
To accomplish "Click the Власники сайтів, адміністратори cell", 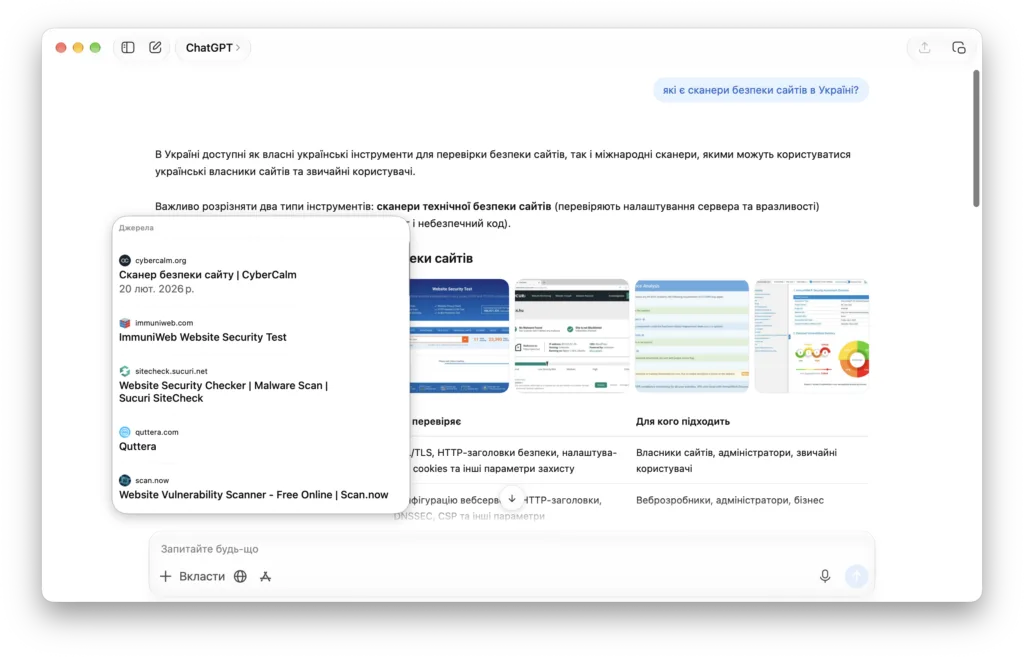I will point(736,460).
